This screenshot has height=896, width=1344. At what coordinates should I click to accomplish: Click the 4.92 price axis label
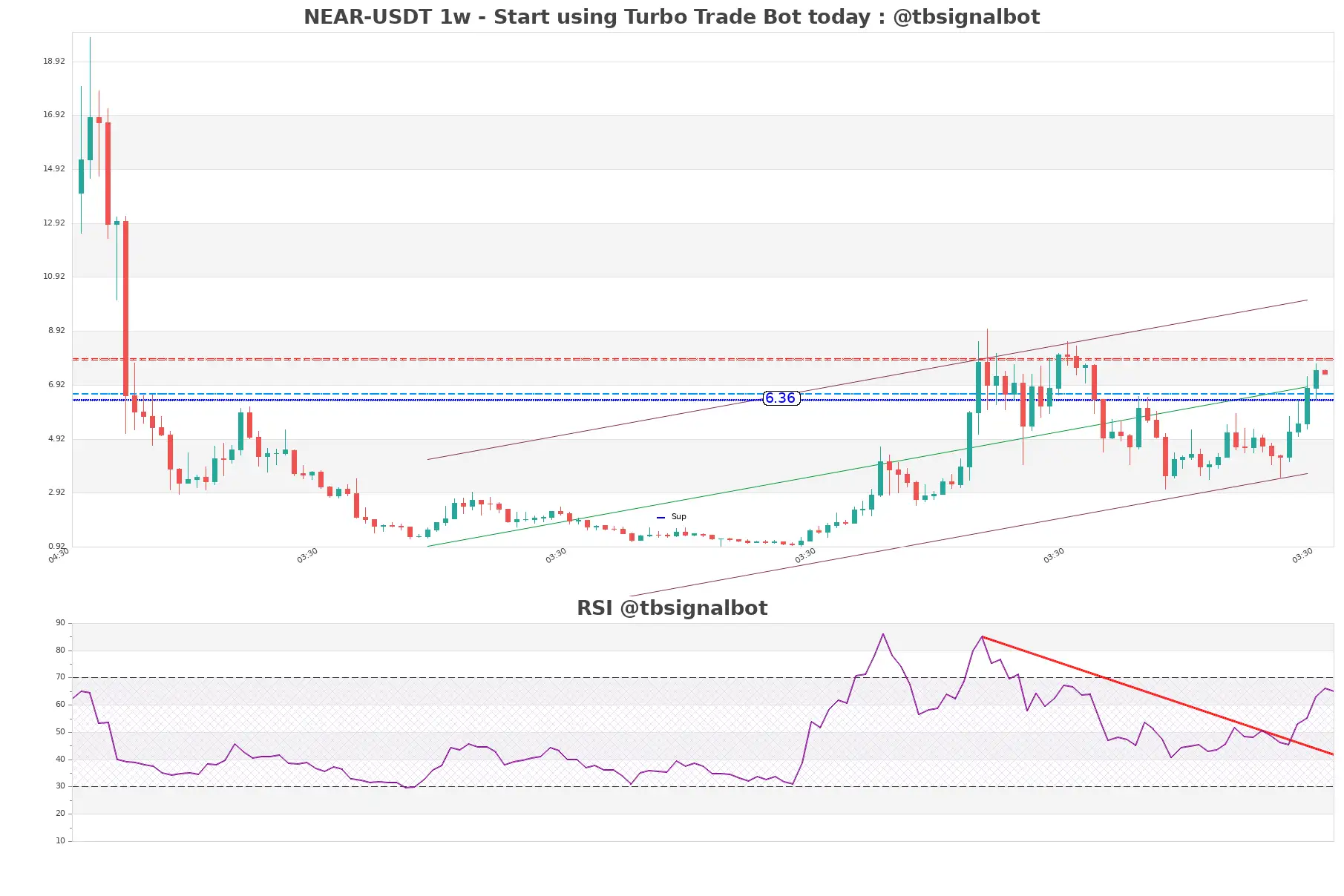56,439
